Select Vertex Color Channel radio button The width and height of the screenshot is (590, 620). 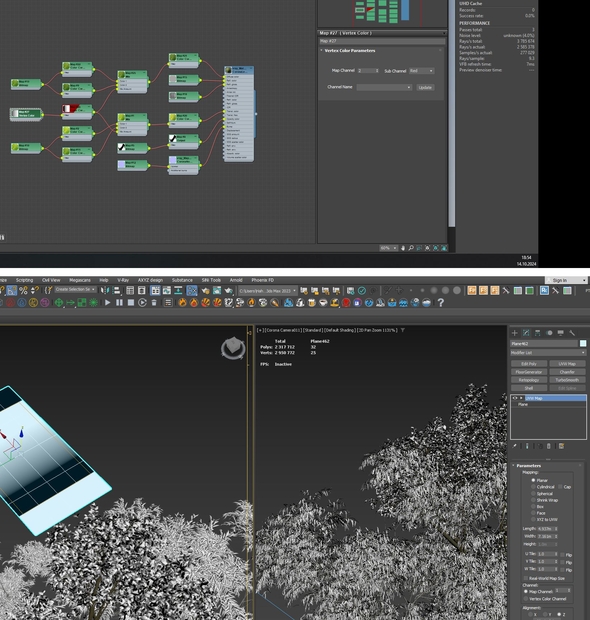point(526,599)
